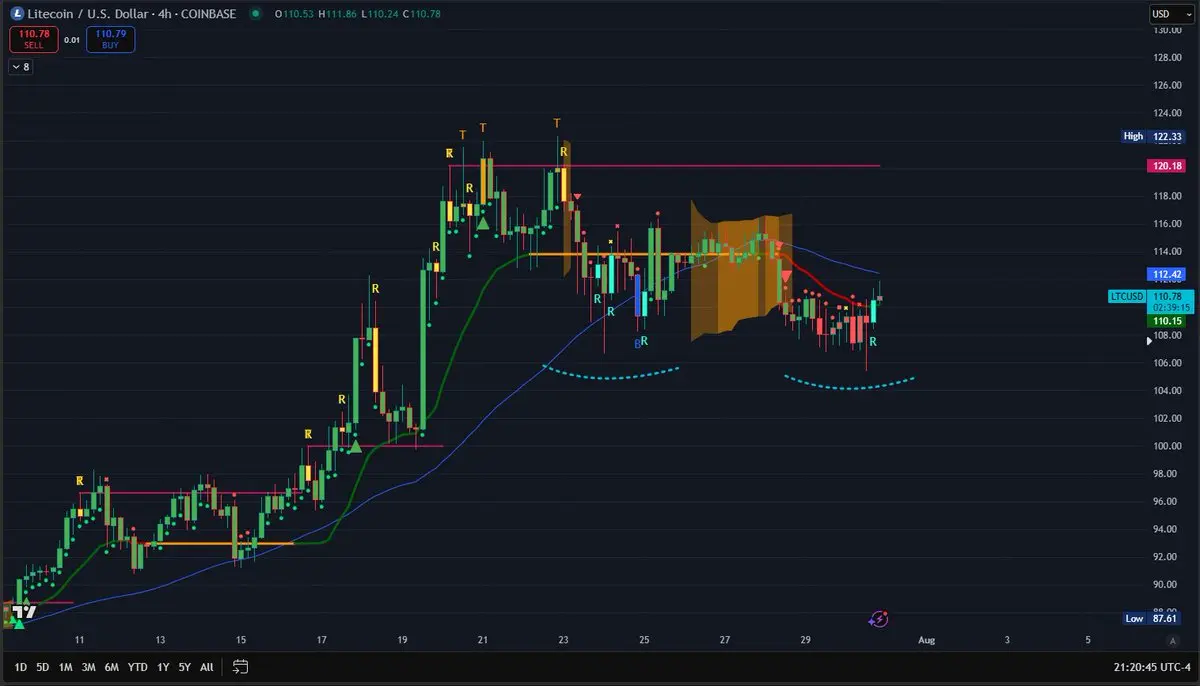
Task: Select the All date range
Action: [207, 666]
